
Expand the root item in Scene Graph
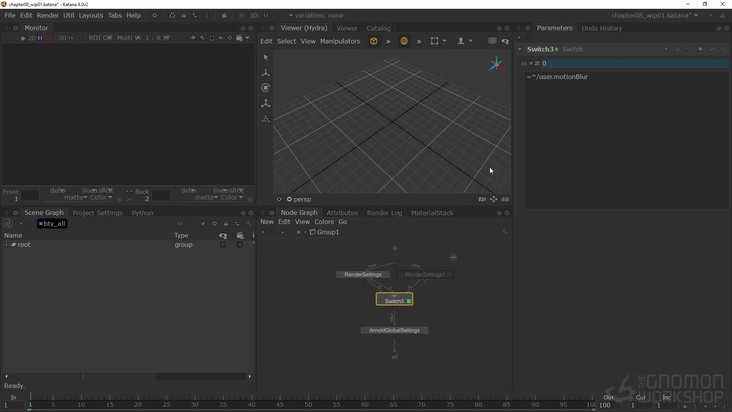pos(6,245)
